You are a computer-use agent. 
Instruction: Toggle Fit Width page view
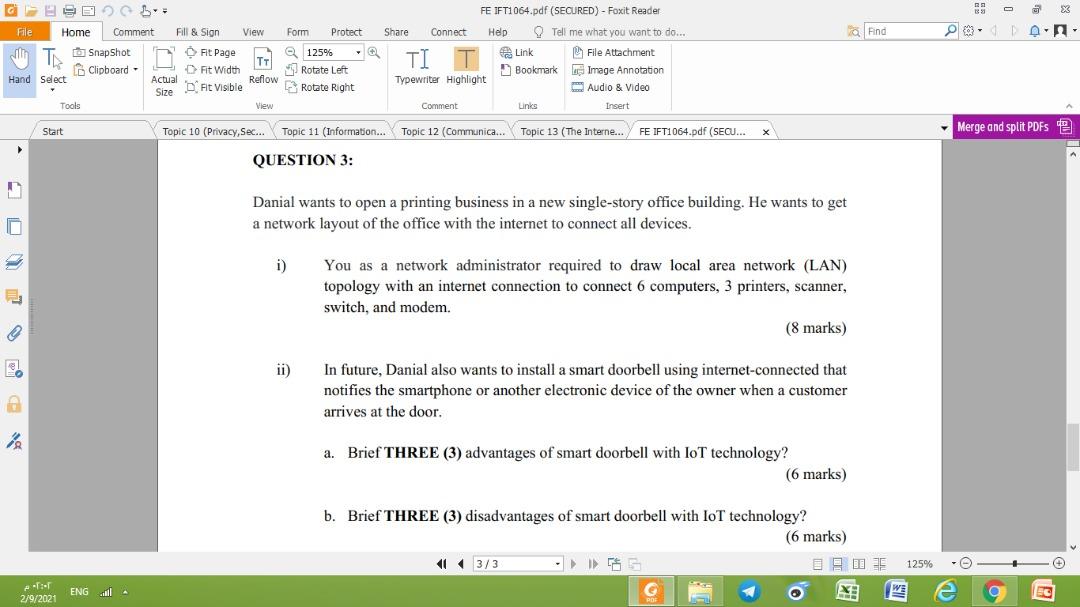tap(213, 69)
